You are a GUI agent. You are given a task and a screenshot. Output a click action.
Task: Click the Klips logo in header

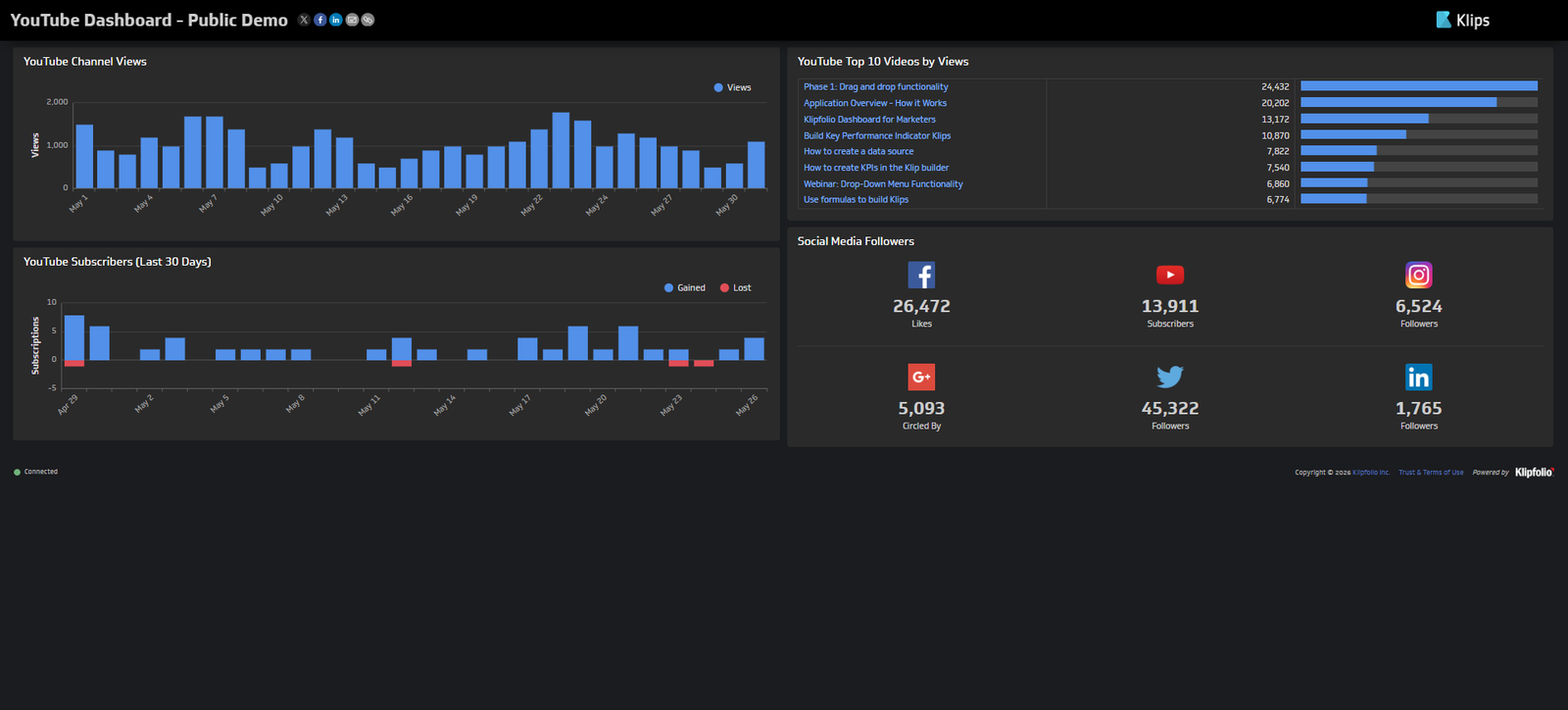click(x=1462, y=20)
